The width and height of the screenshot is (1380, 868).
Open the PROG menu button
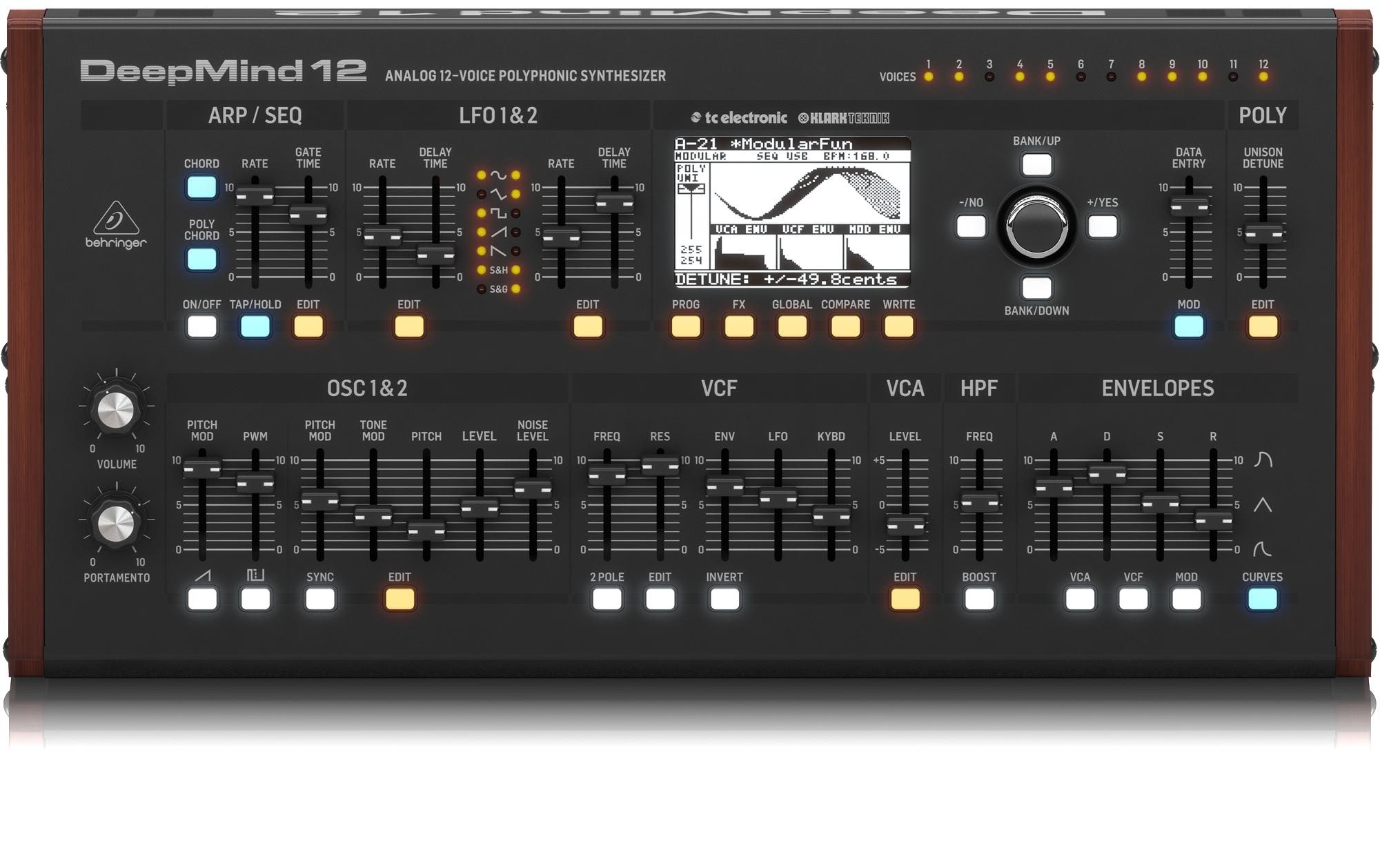(686, 326)
